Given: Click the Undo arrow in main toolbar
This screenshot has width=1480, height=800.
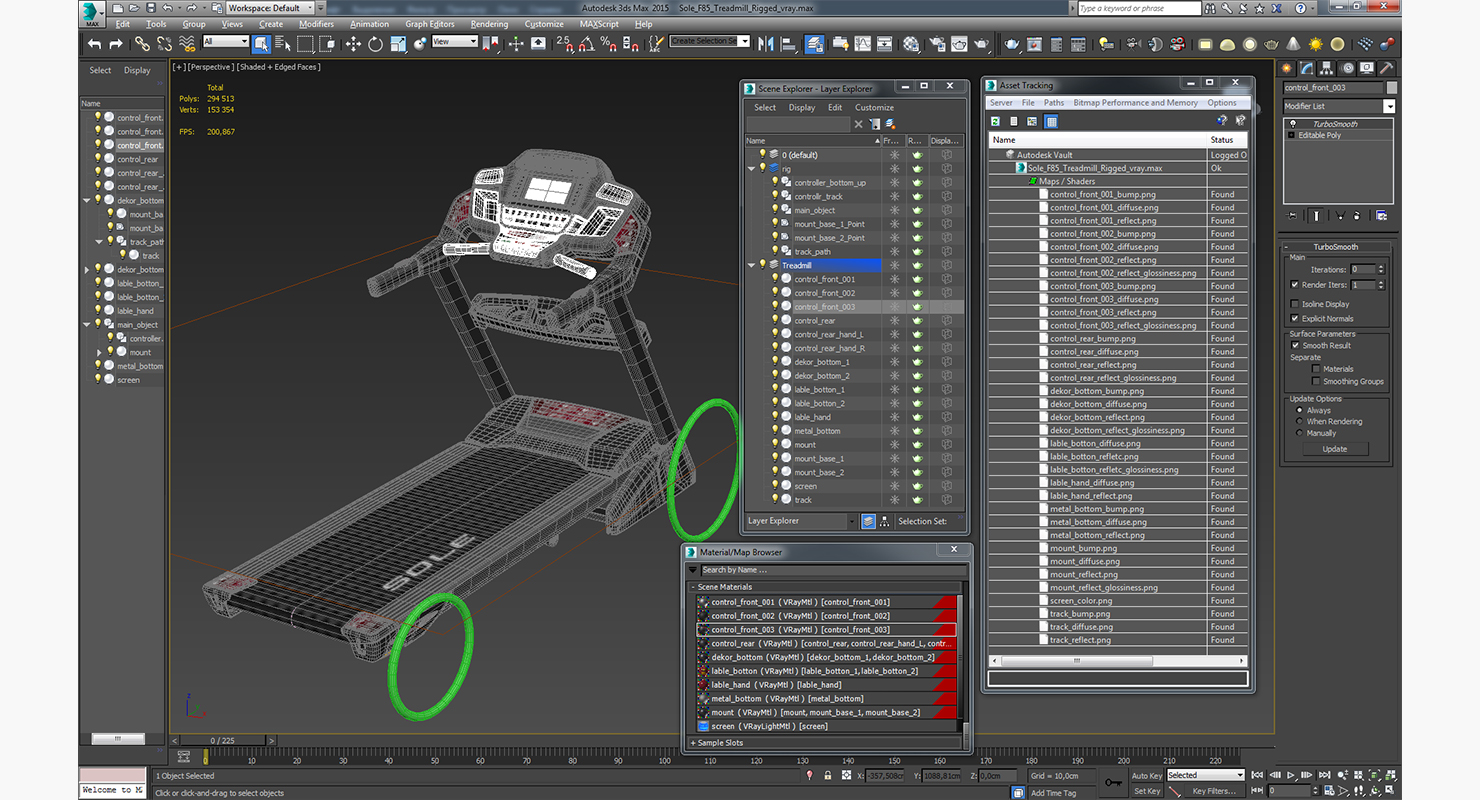Looking at the screenshot, I should coord(94,44).
